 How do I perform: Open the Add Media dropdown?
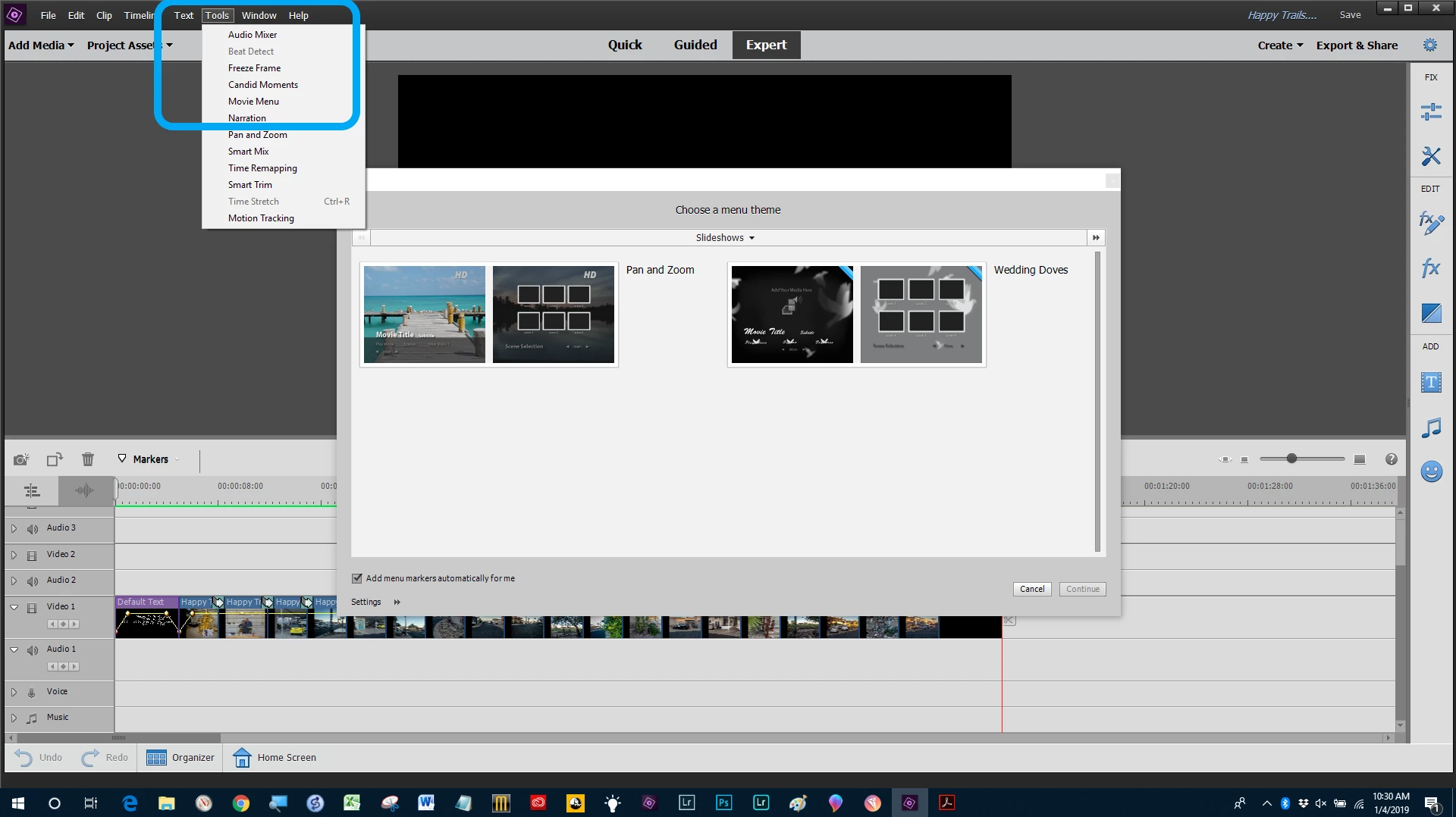pos(41,45)
